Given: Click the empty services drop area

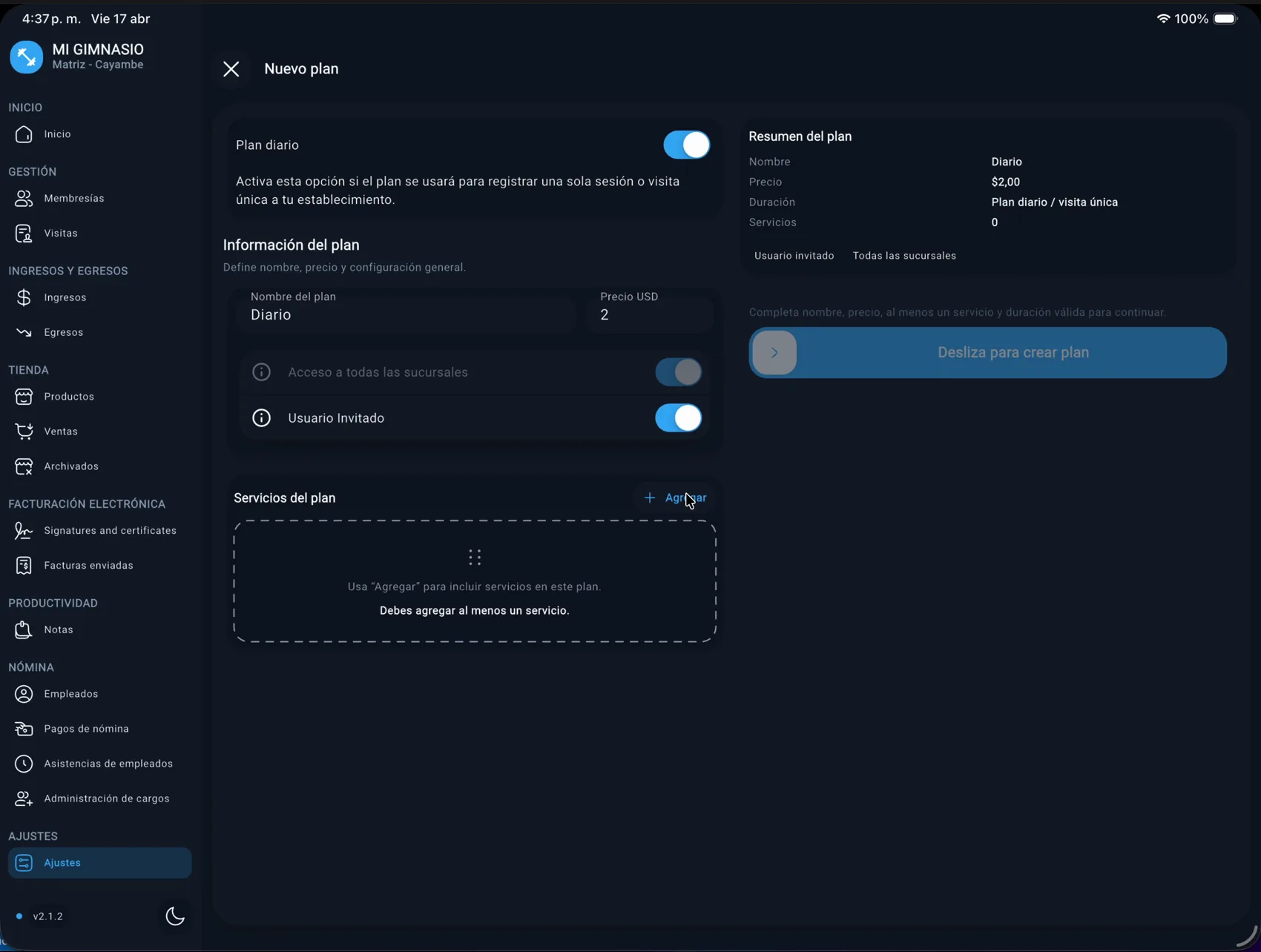Looking at the screenshot, I should coord(475,581).
